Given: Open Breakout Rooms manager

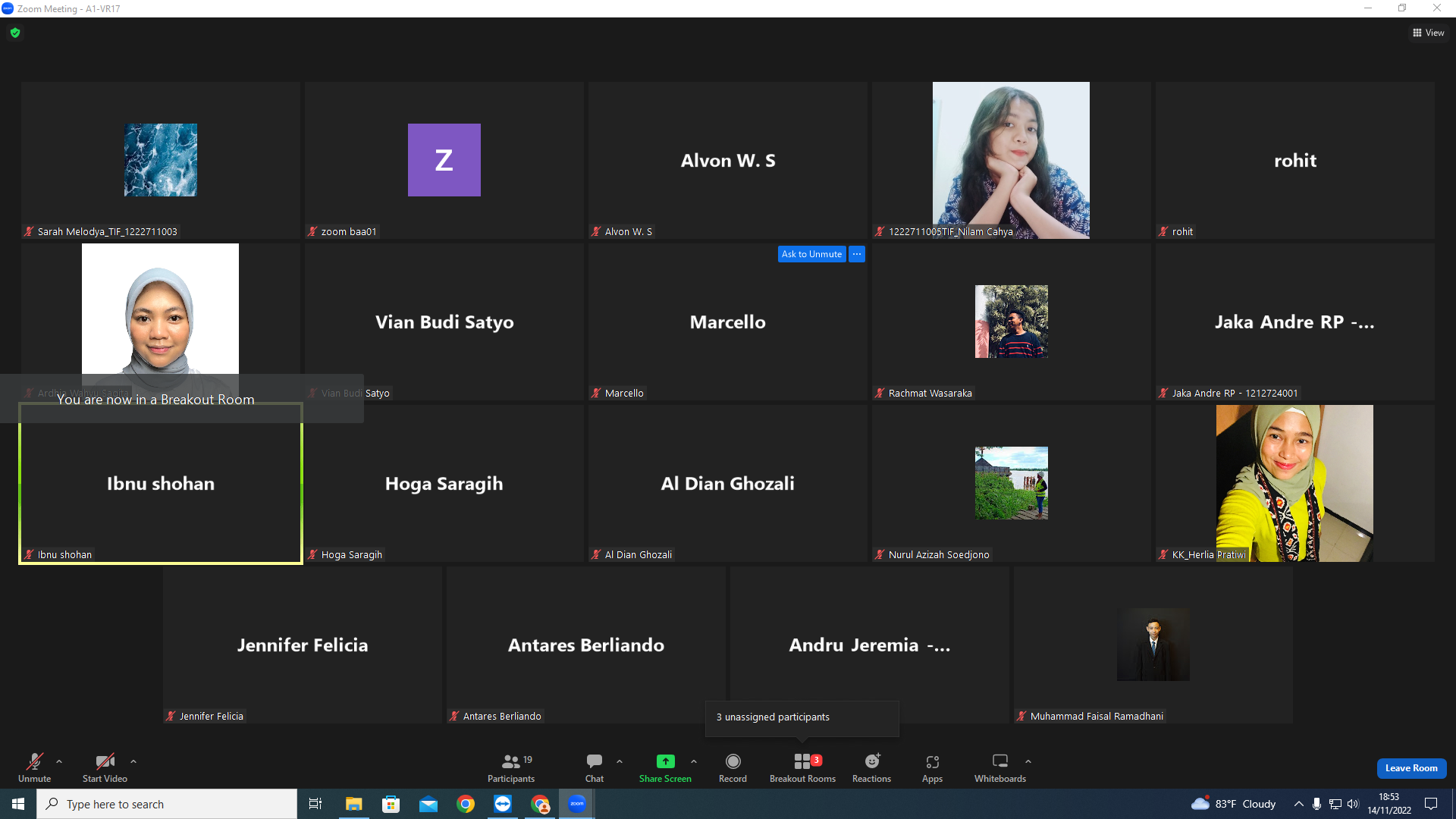Looking at the screenshot, I should (802, 767).
